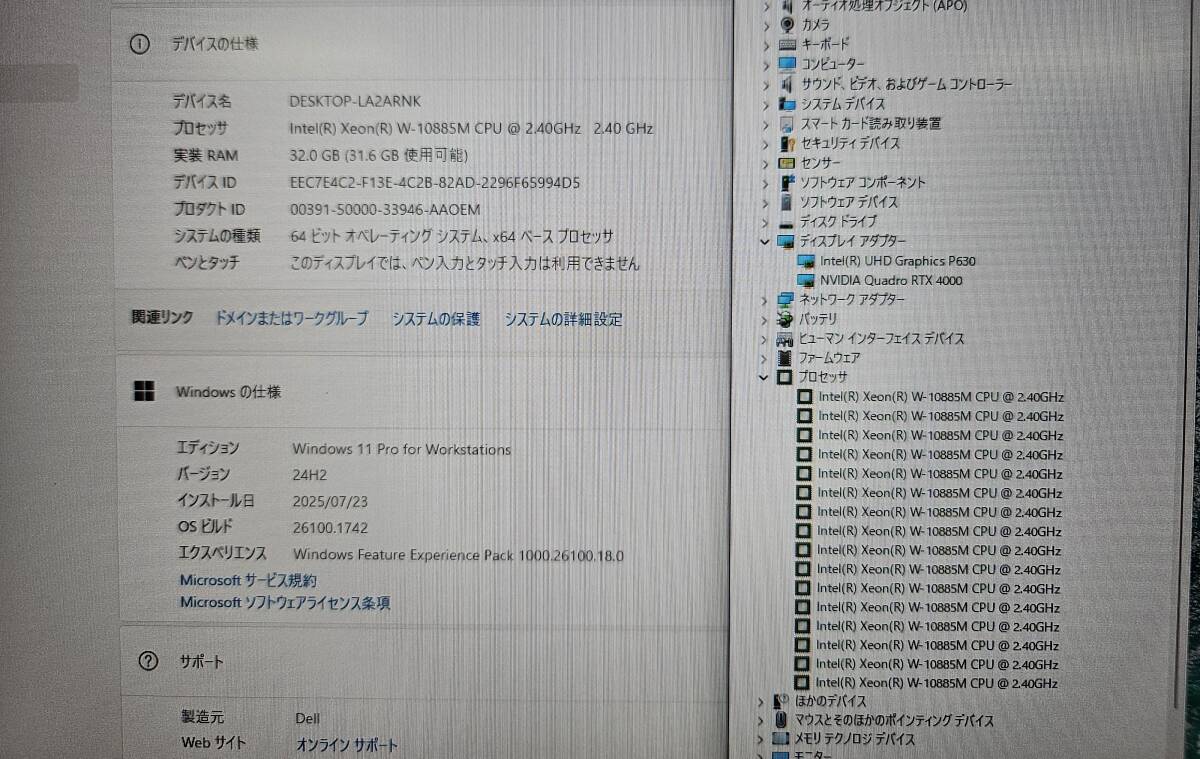
Task: Open the Microsoft ソフトウェアライセンス条項 link
Action: point(285,603)
